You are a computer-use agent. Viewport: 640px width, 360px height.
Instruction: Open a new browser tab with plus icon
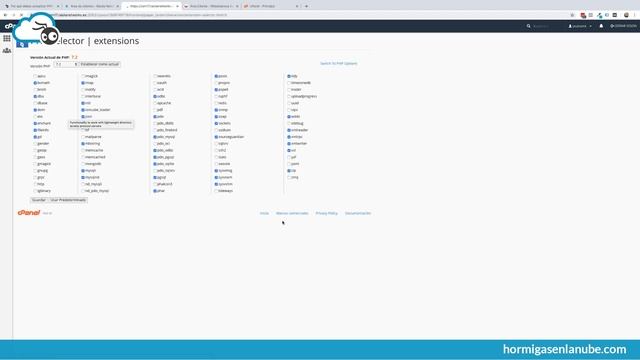(307, 6)
